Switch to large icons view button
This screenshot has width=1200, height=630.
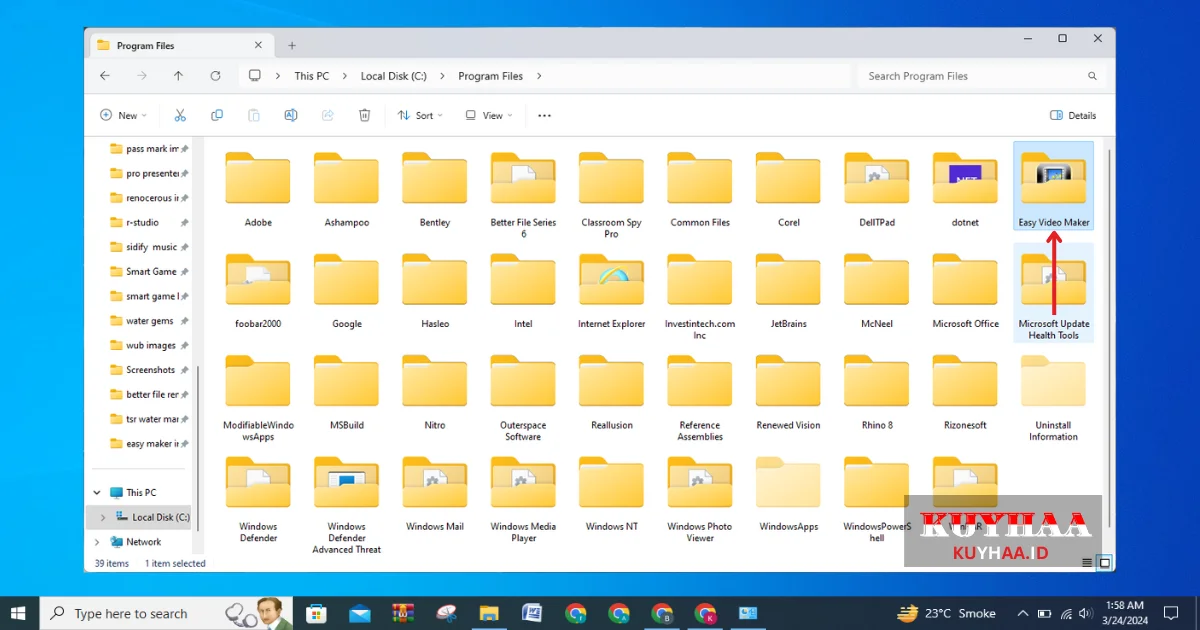pos(1105,563)
